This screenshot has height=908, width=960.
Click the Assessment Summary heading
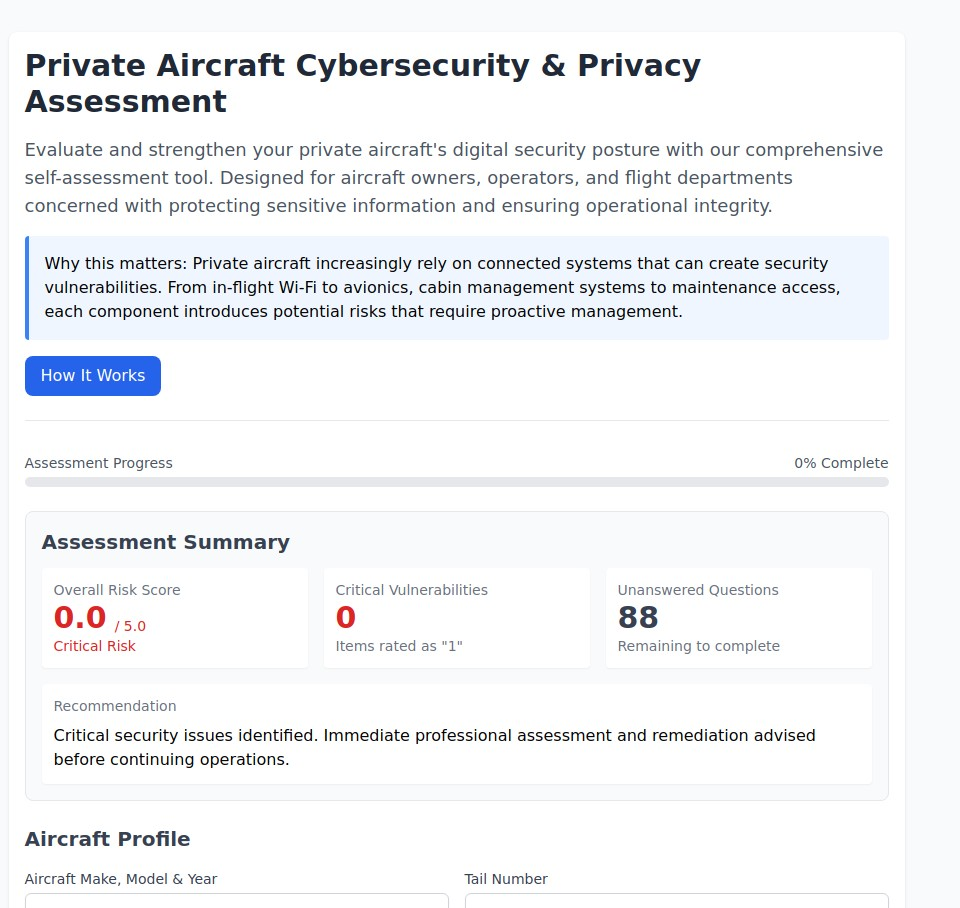click(166, 542)
